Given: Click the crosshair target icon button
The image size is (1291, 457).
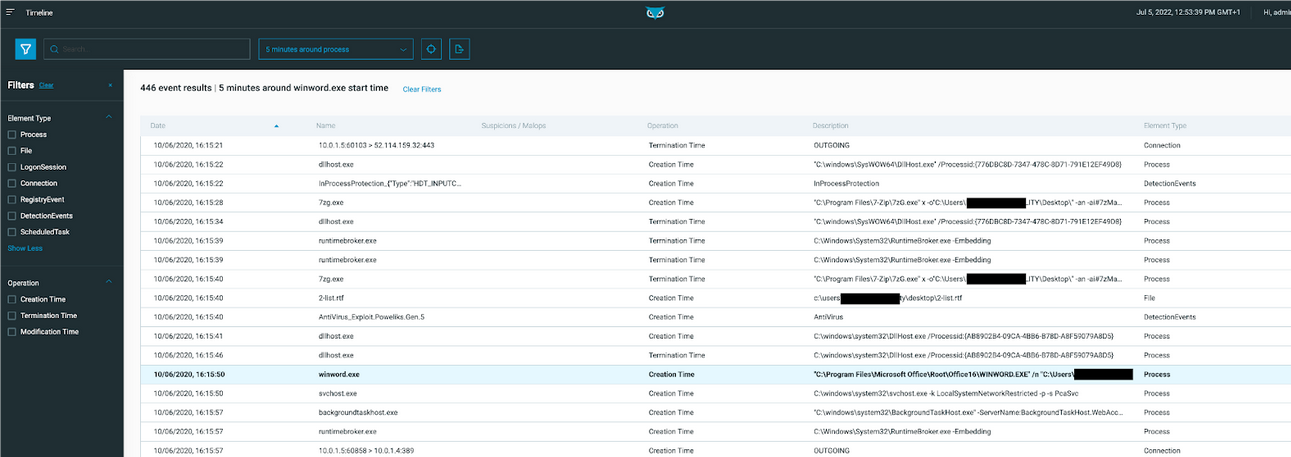Looking at the screenshot, I should pyautogui.click(x=431, y=49).
